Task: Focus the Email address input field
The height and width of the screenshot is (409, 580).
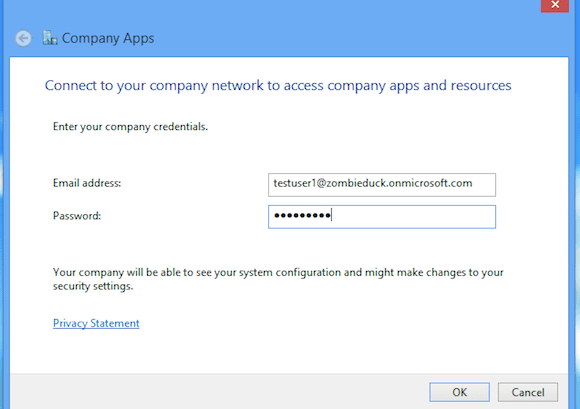Action: click(382, 185)
